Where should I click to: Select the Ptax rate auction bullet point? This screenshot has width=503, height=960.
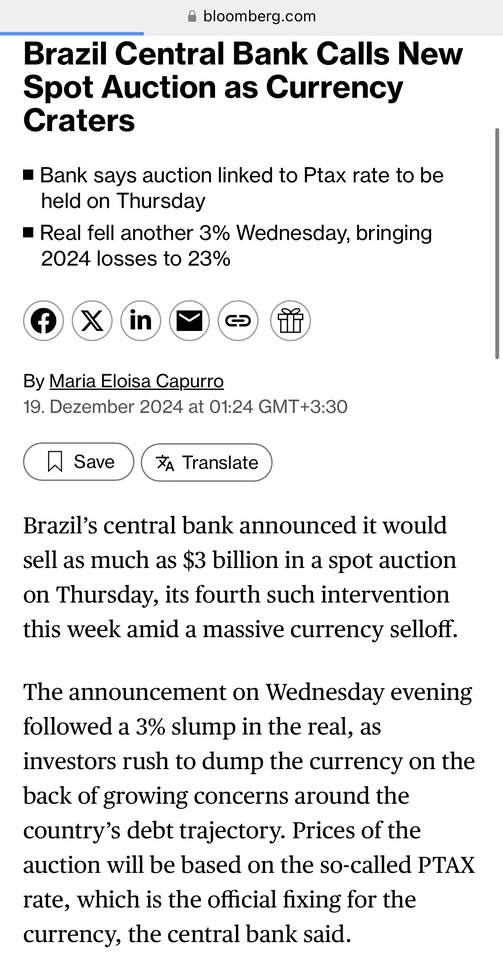234,188
